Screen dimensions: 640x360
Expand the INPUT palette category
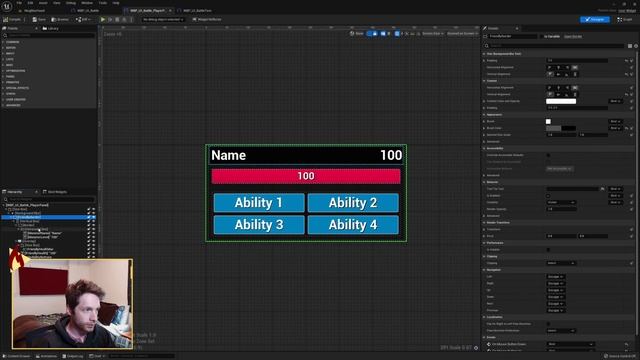click(10, 53)
